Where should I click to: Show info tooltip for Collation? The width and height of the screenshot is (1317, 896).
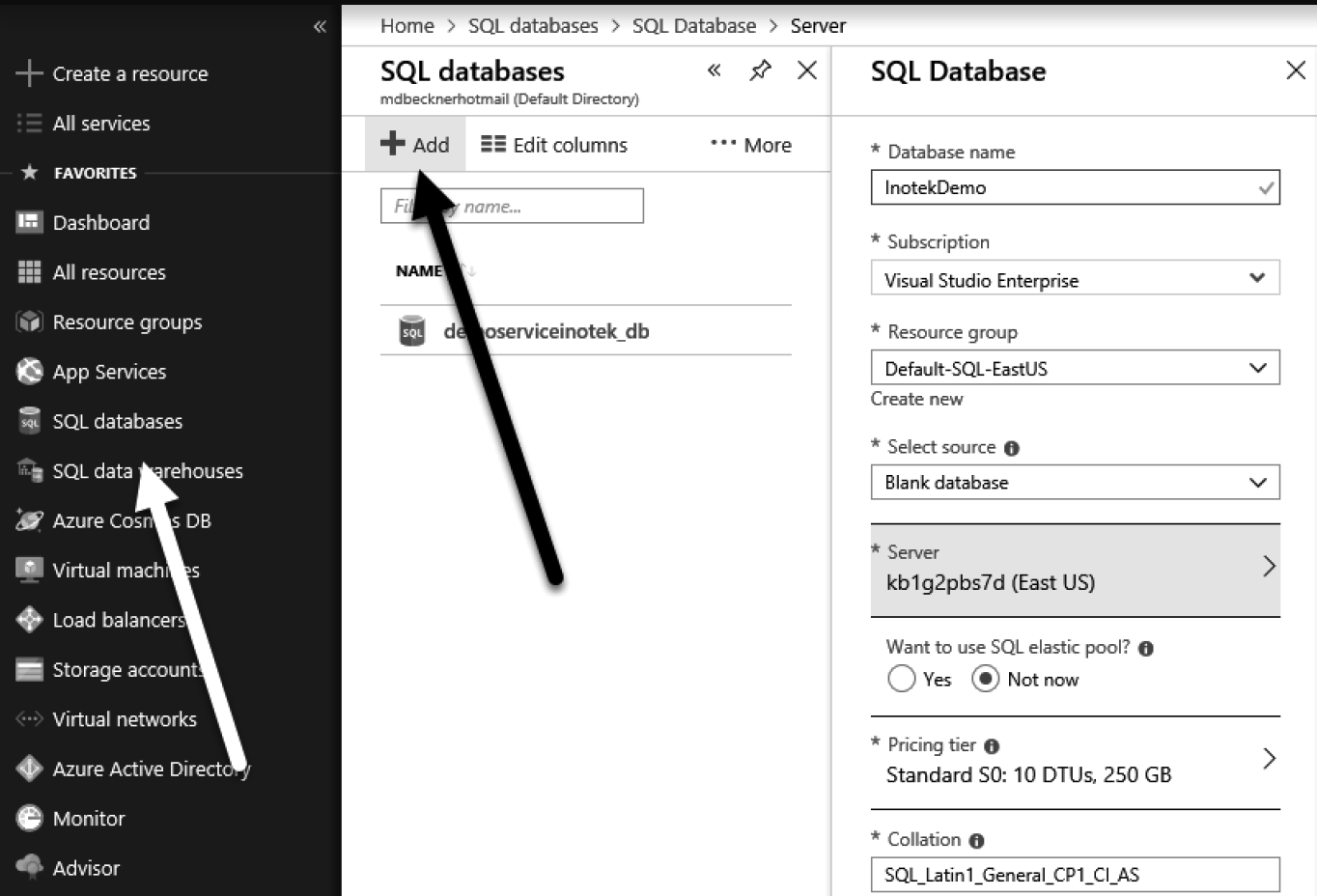[976, 841]
